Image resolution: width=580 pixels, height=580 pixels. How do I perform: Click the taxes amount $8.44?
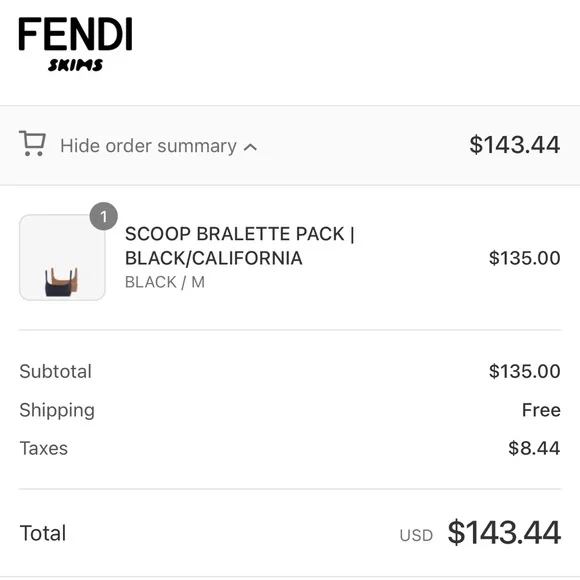pyautogui.click(x=534, y=448)
